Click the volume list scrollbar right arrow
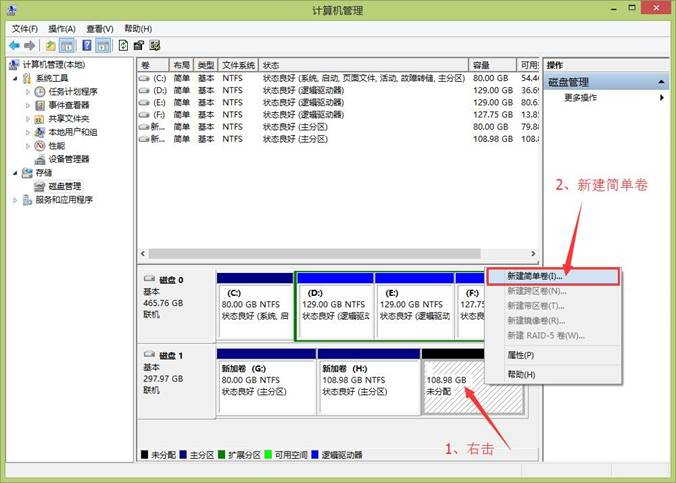The height and width of the screenshot is (483, 676). coord(533,254)
